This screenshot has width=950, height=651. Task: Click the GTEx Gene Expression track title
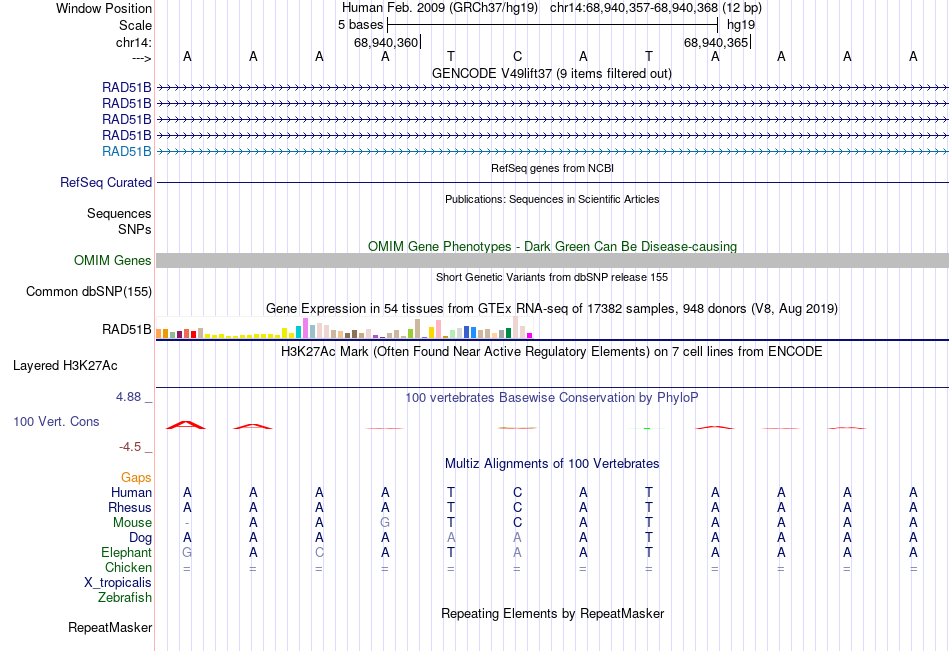552,309
